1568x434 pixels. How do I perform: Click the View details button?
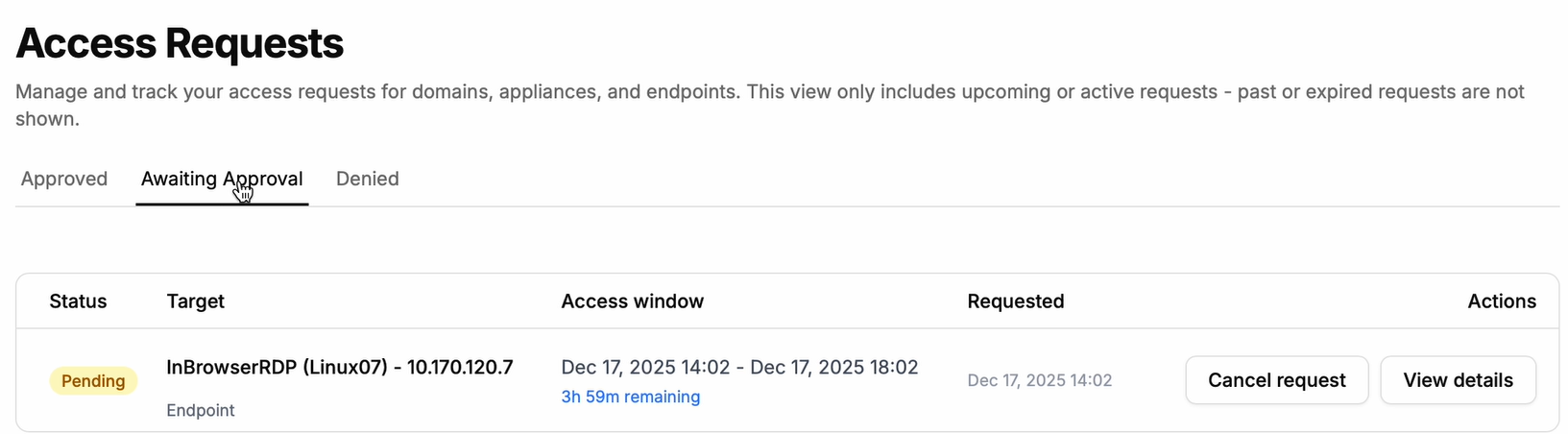(1458, 380)
